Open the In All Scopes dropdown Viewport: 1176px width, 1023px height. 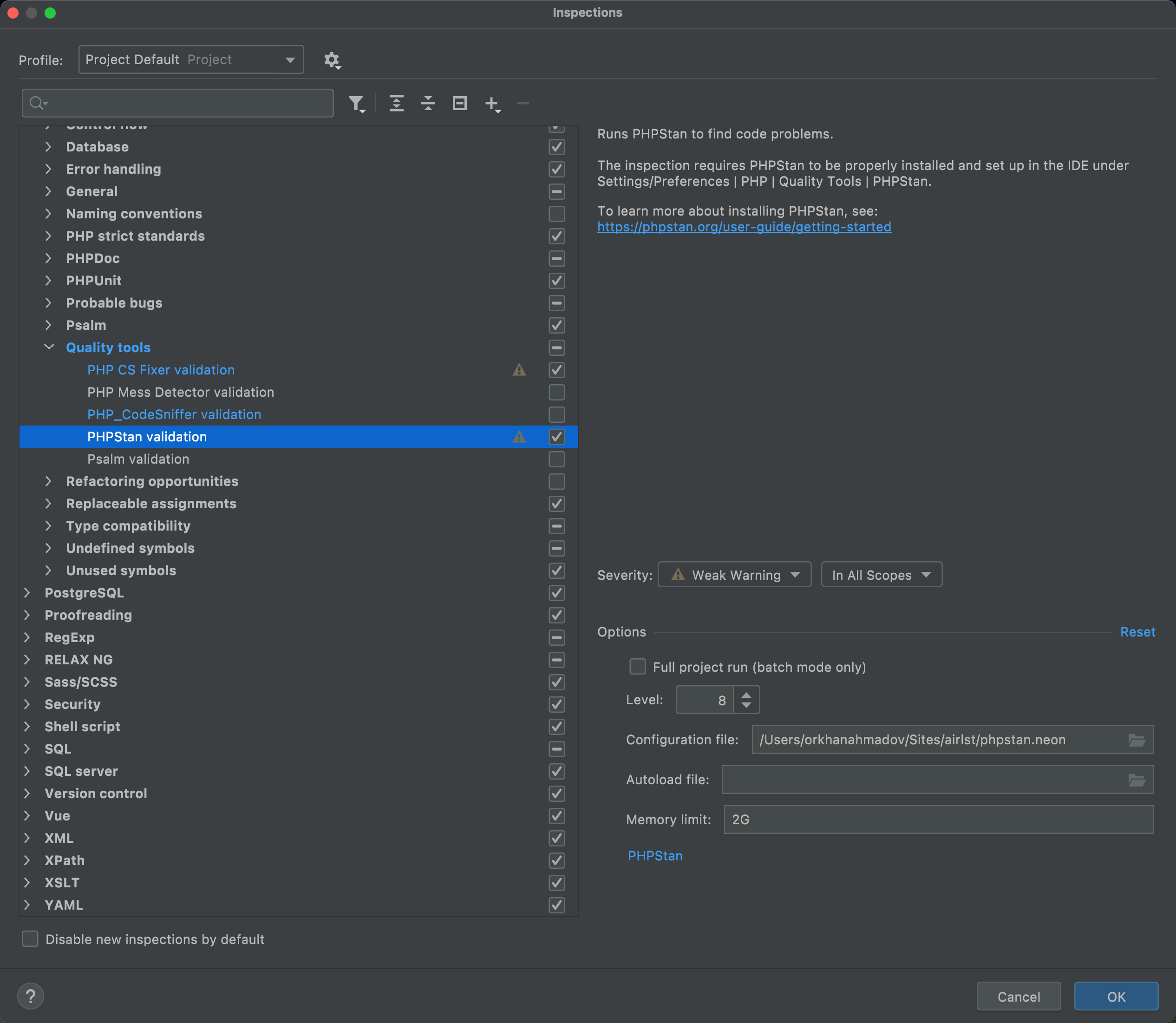click(881, 575)
